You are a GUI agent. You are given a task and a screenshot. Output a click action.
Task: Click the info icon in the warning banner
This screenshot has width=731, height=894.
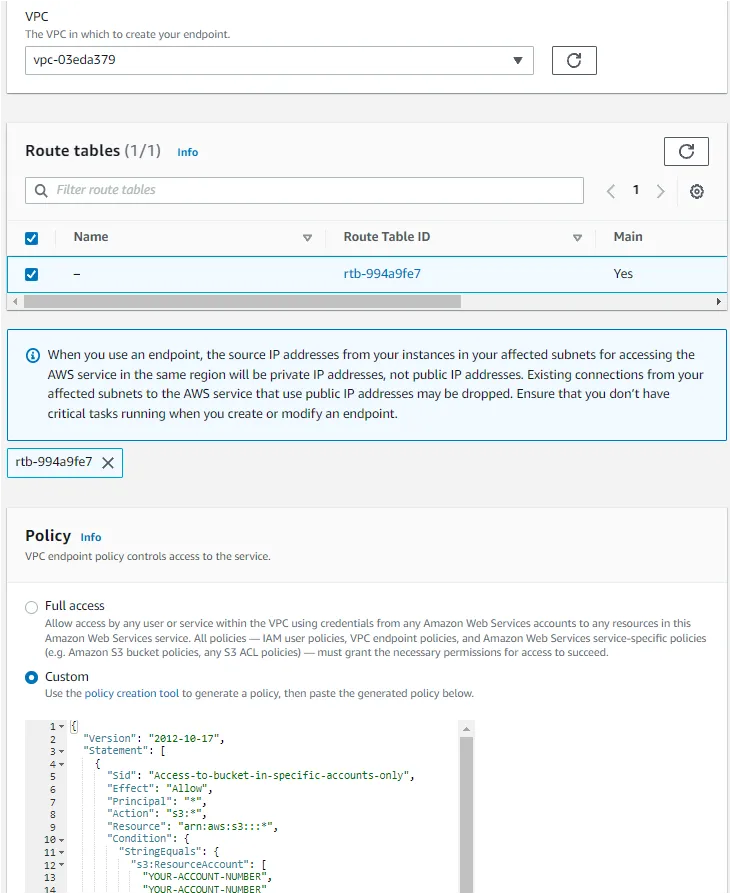point(33,353)
